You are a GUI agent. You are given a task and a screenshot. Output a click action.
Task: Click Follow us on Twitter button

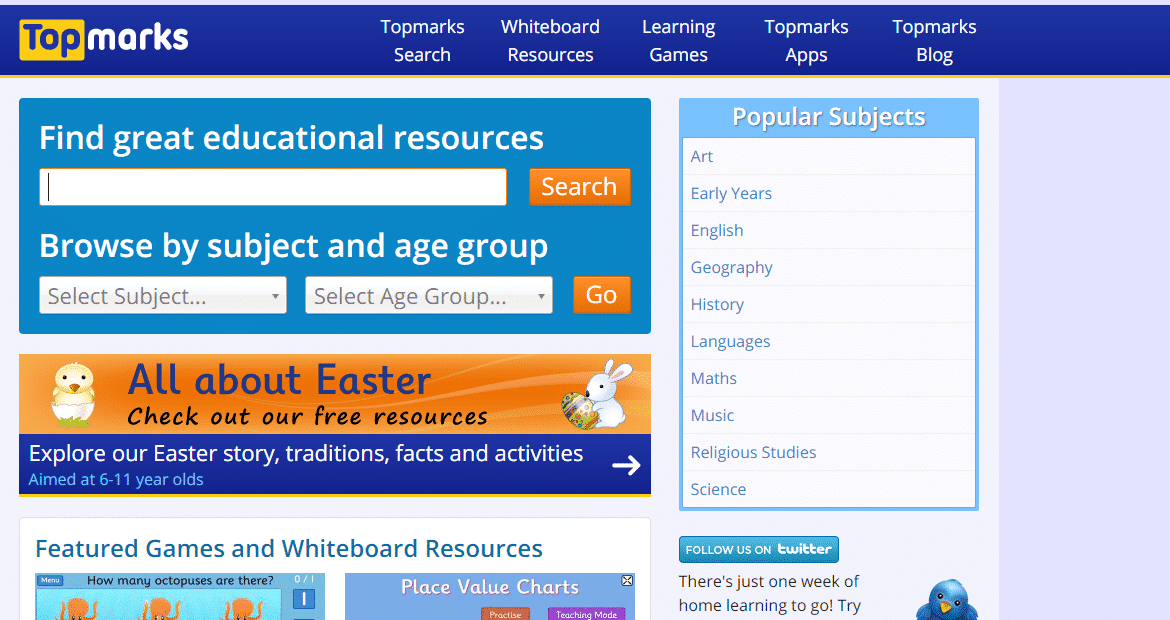point(759,549)
